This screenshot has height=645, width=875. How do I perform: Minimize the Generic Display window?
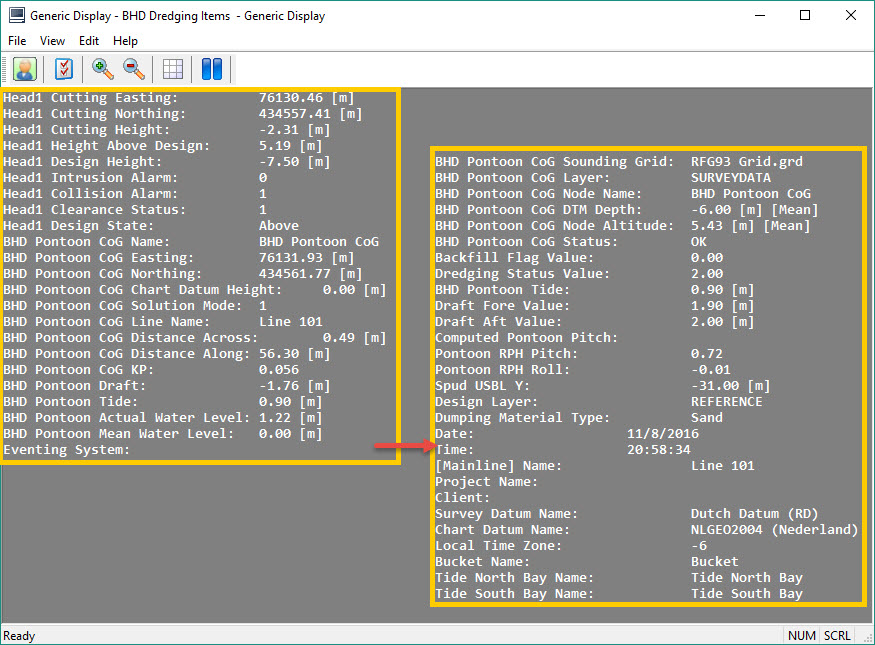(758, 16)
